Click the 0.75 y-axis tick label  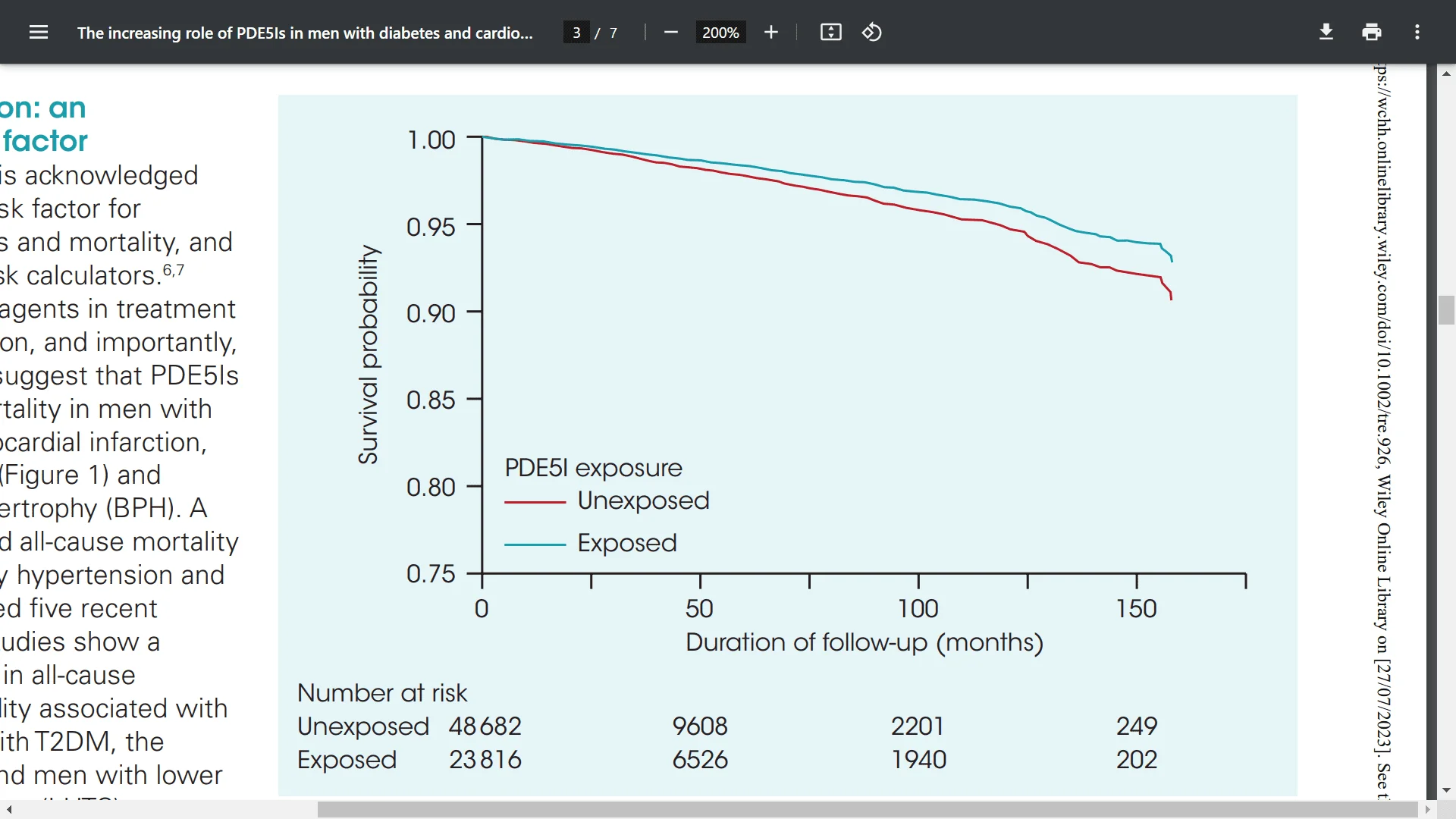[431, 573]
